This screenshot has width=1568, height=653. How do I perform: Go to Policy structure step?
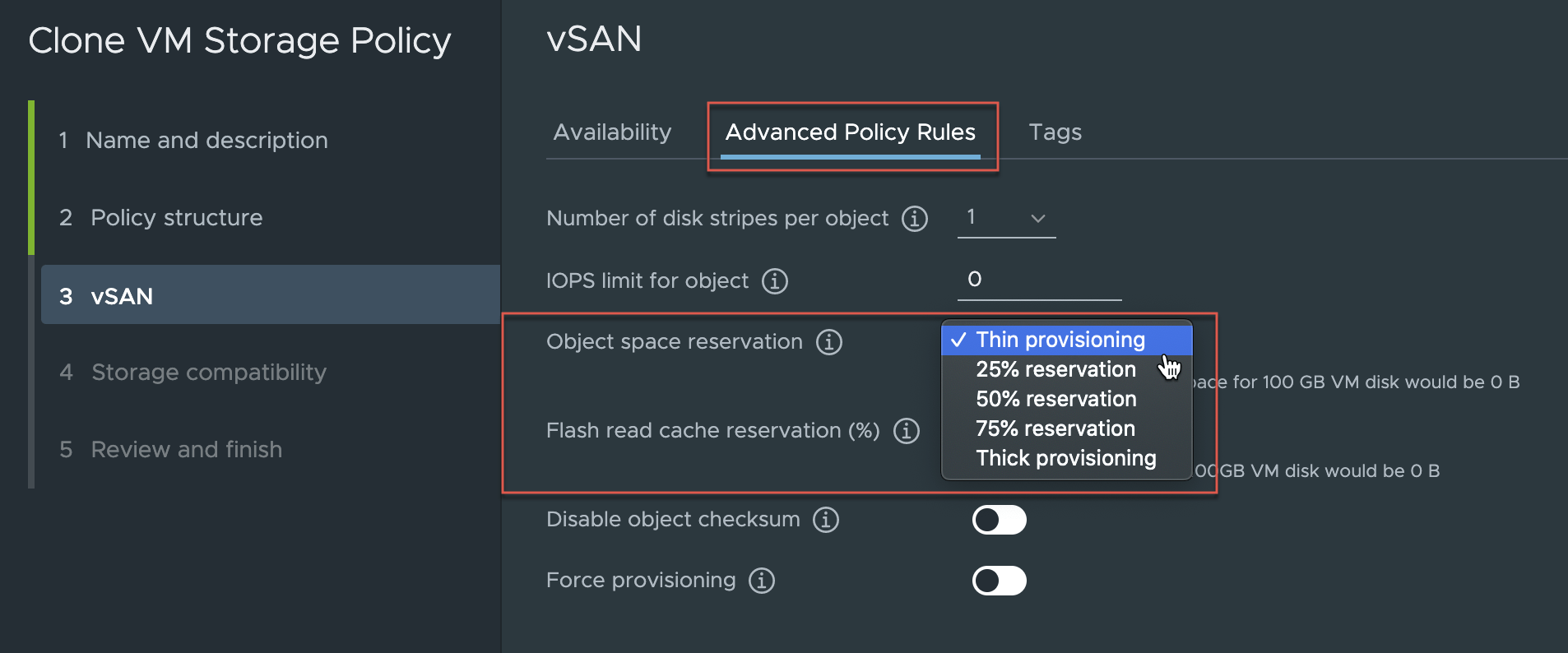[x=176, y=218]
